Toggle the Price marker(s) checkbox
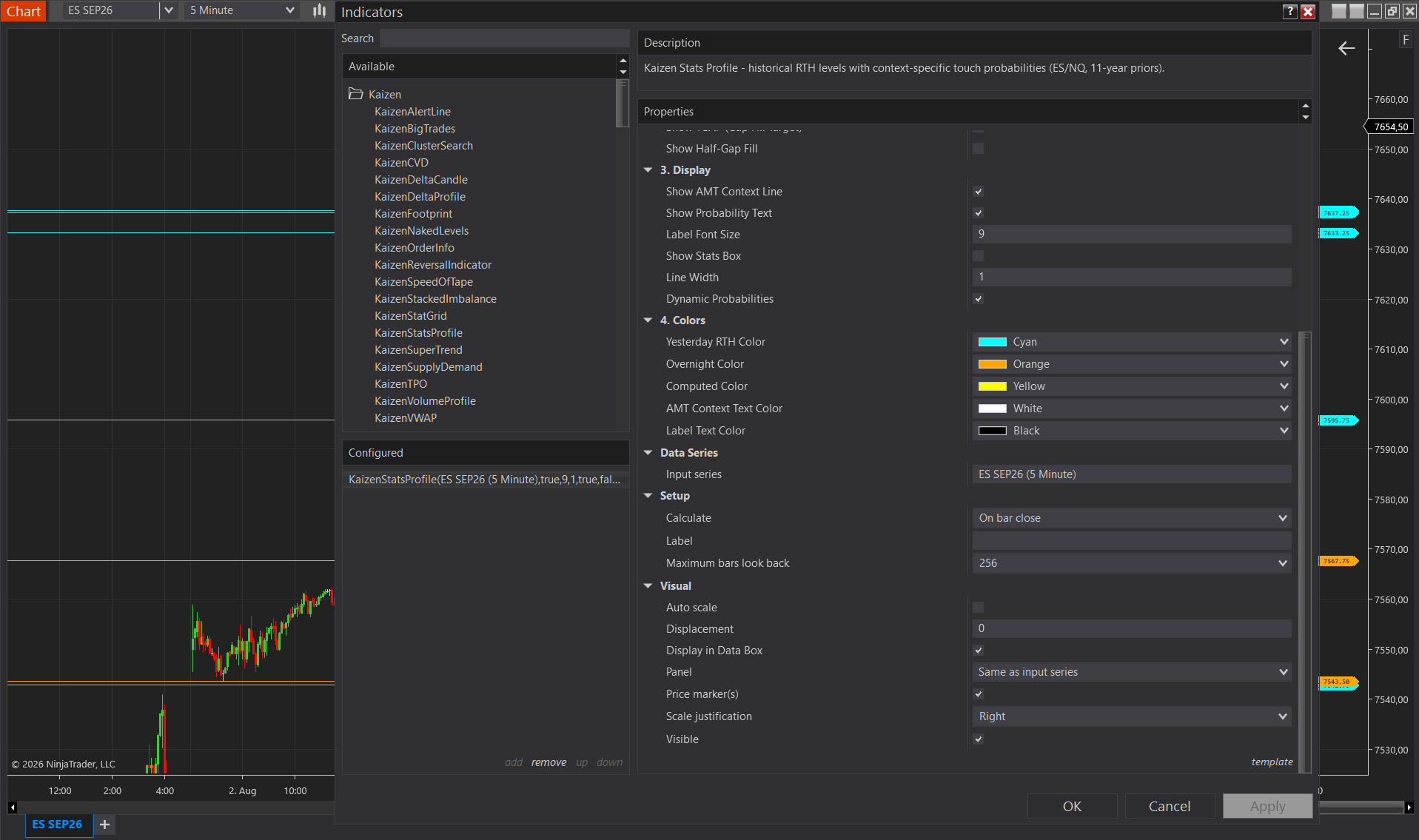Screen dimensions: 1419x840 (x=979, y=694)
